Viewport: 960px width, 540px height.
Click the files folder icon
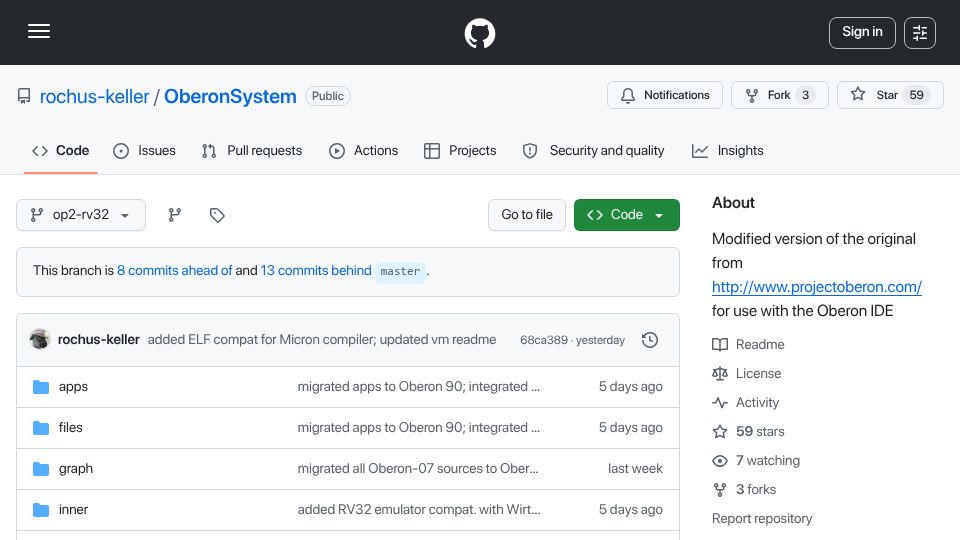click(41, 428)
